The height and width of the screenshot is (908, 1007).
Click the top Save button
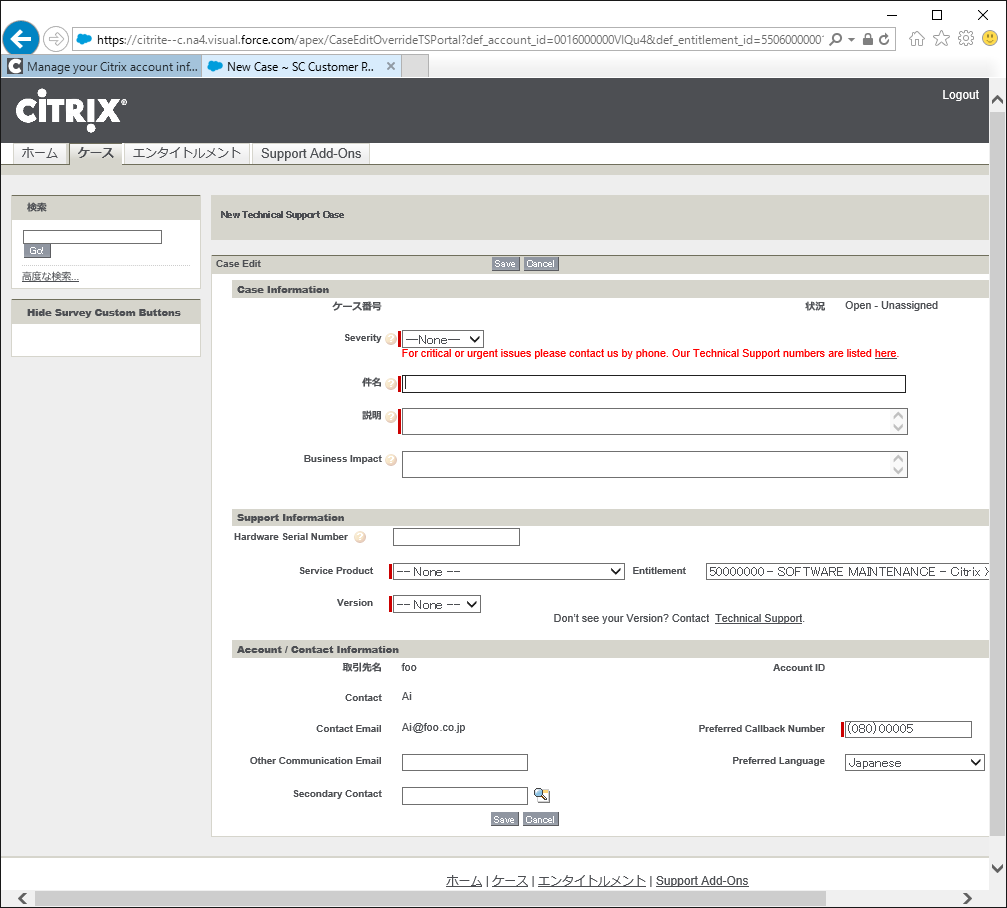505,264
